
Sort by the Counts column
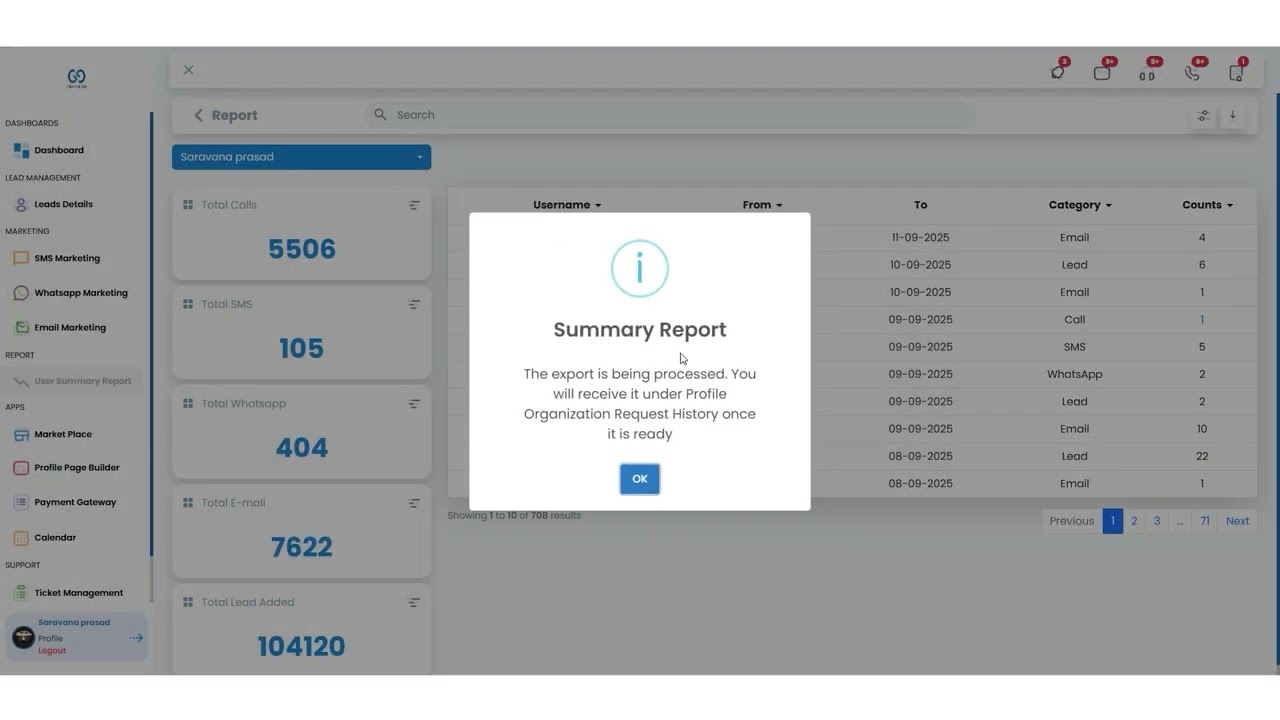pos(1207,205)
